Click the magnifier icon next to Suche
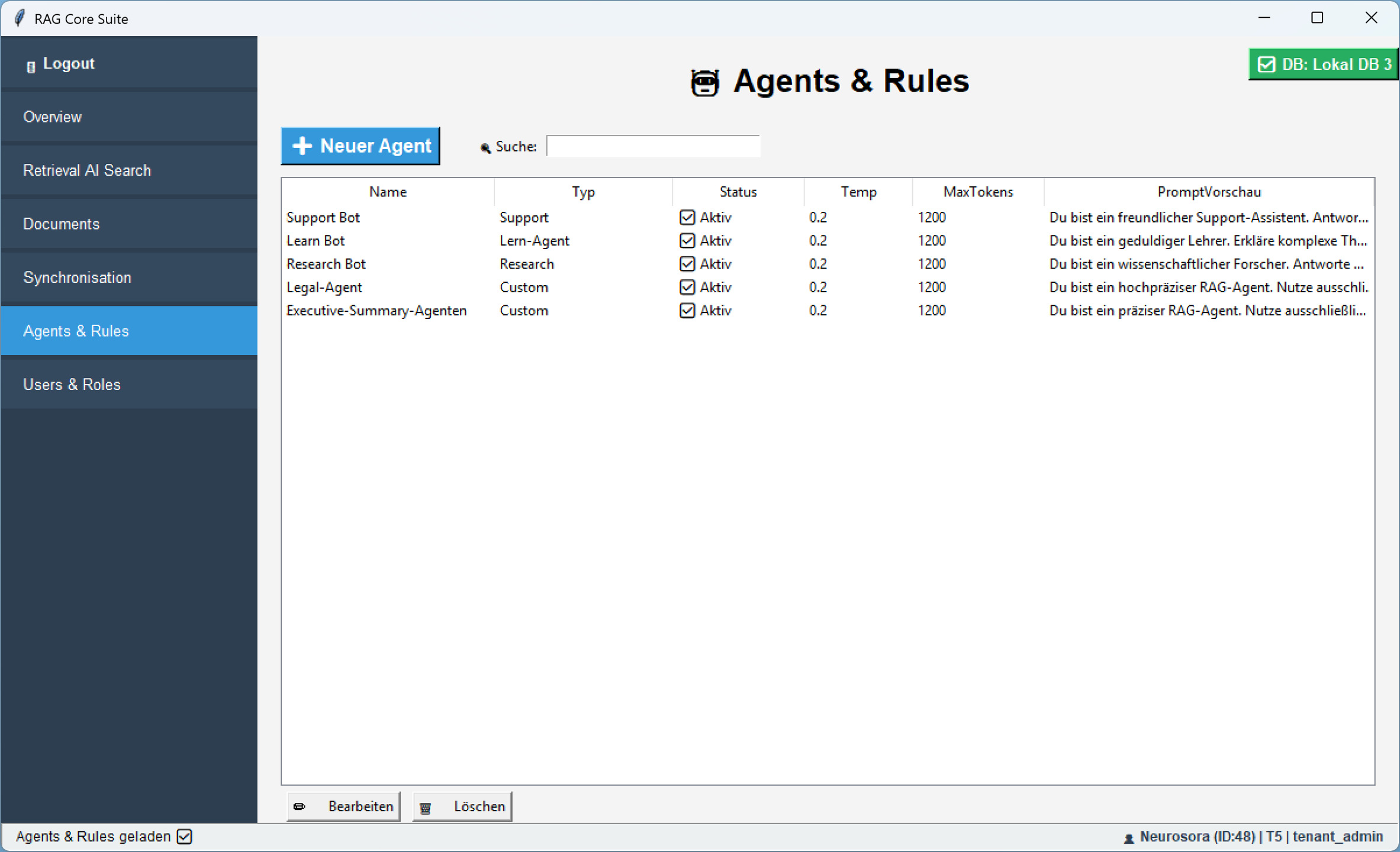The width and height of the screenshot is (1400, 852). [x=485, y=147]
